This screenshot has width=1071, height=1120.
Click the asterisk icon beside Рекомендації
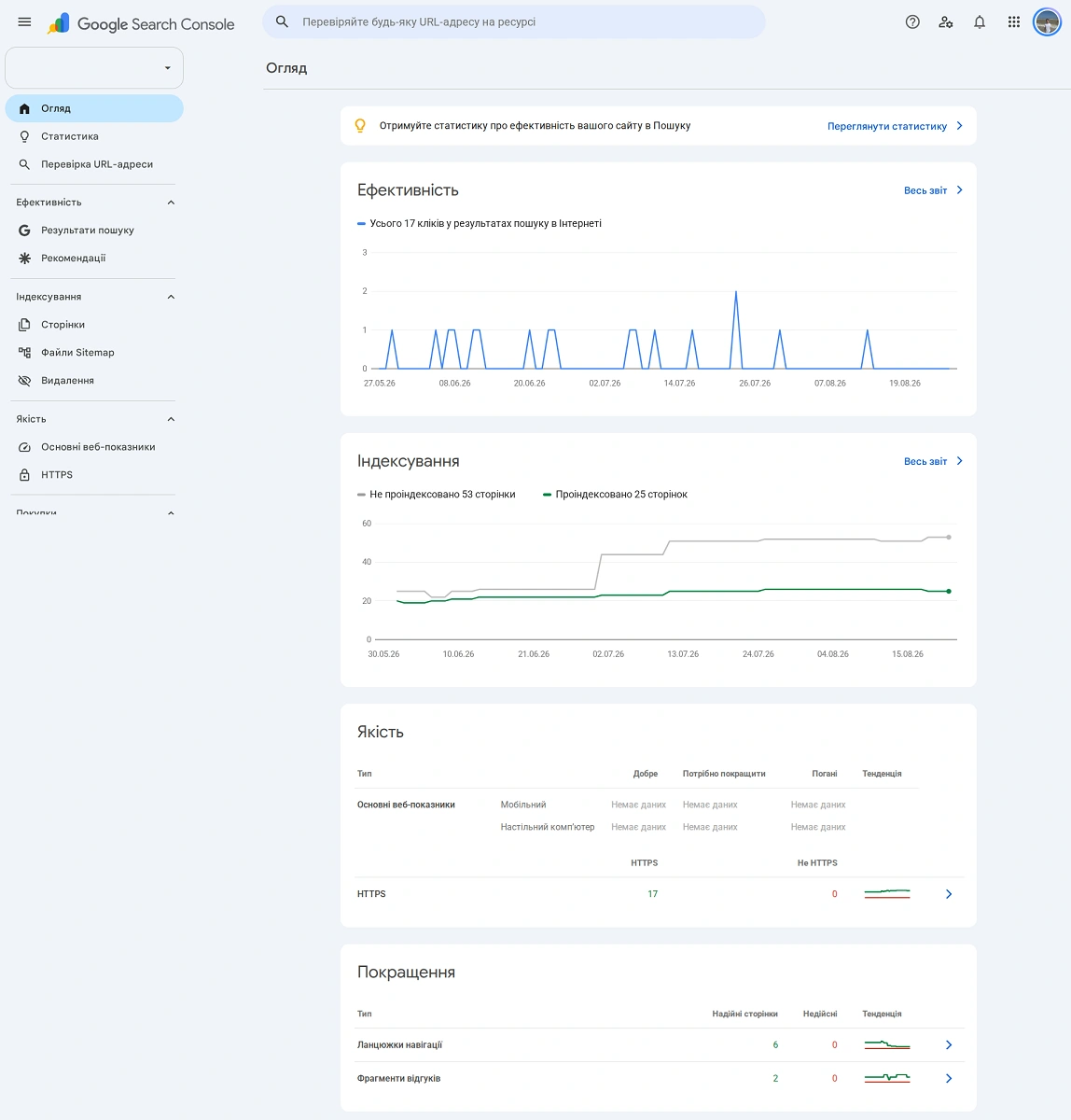[x=25, y=258]
